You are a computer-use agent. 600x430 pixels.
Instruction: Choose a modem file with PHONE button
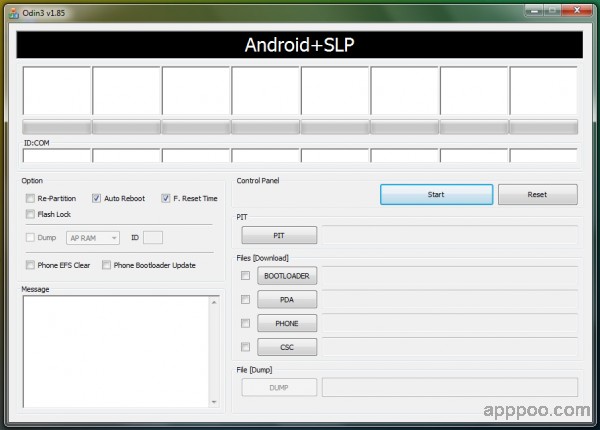tap(287, 324)
